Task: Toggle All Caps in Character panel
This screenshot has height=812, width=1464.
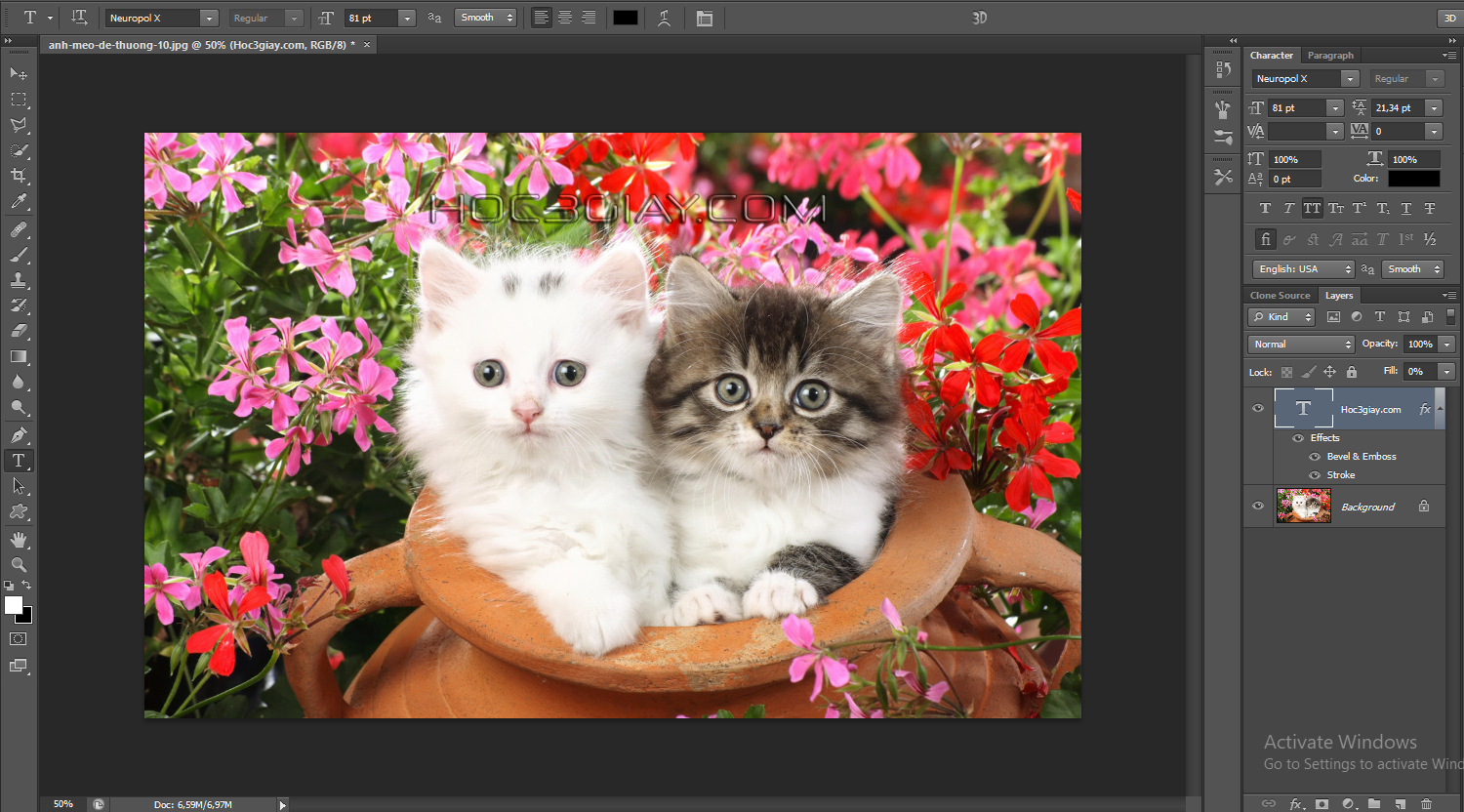Action: pos(1312,208)
